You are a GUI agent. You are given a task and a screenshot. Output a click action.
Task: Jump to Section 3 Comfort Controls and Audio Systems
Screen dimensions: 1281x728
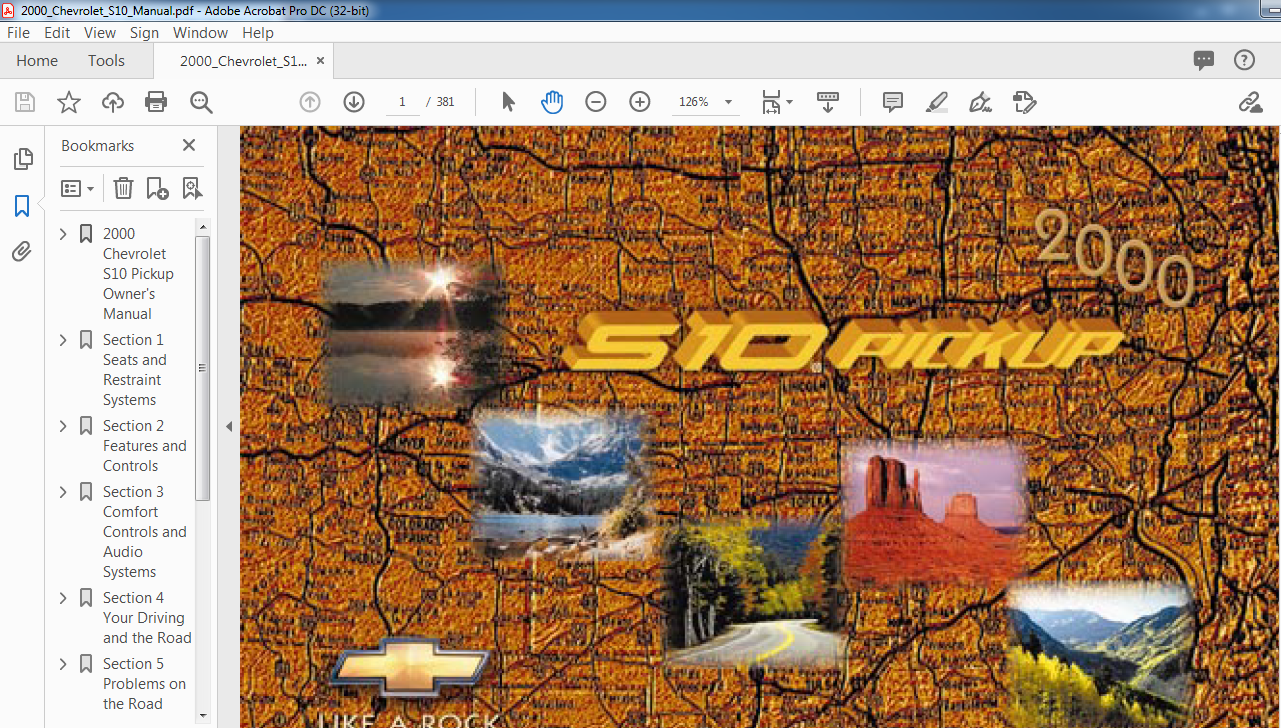(145, 531)
